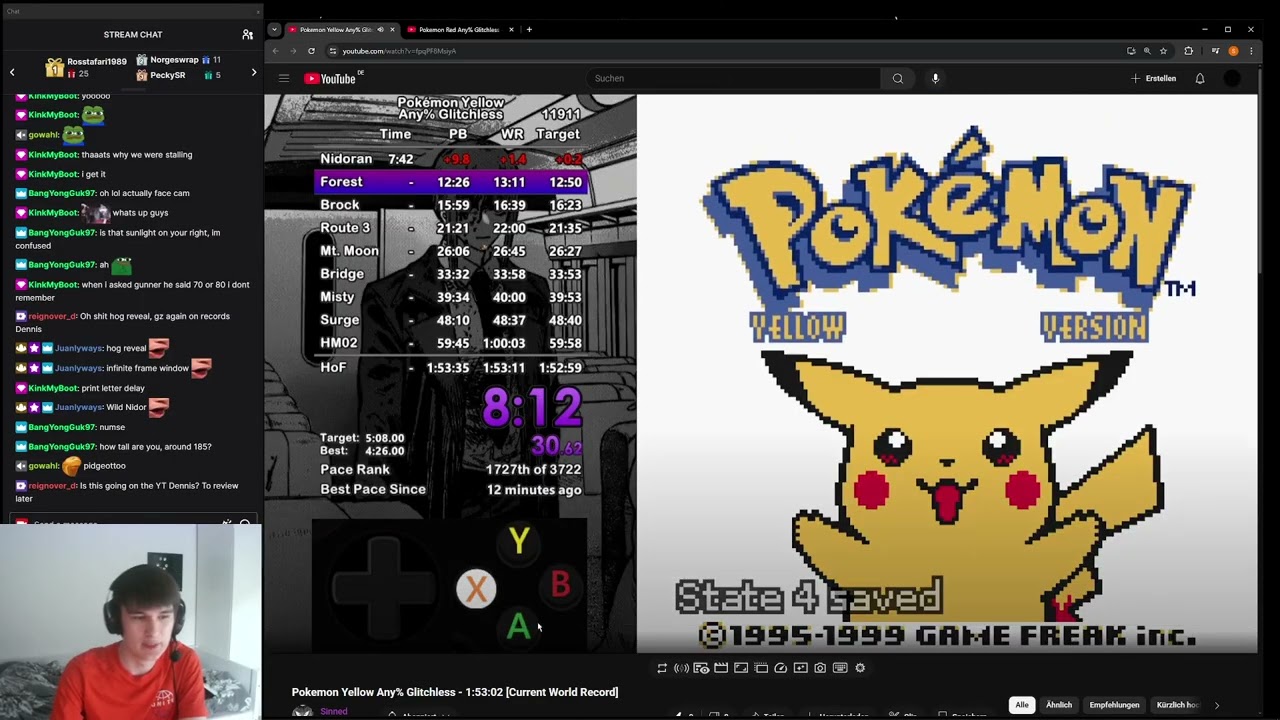
Task: Take a screenshot with the camera icon
Action: (820, 668)
